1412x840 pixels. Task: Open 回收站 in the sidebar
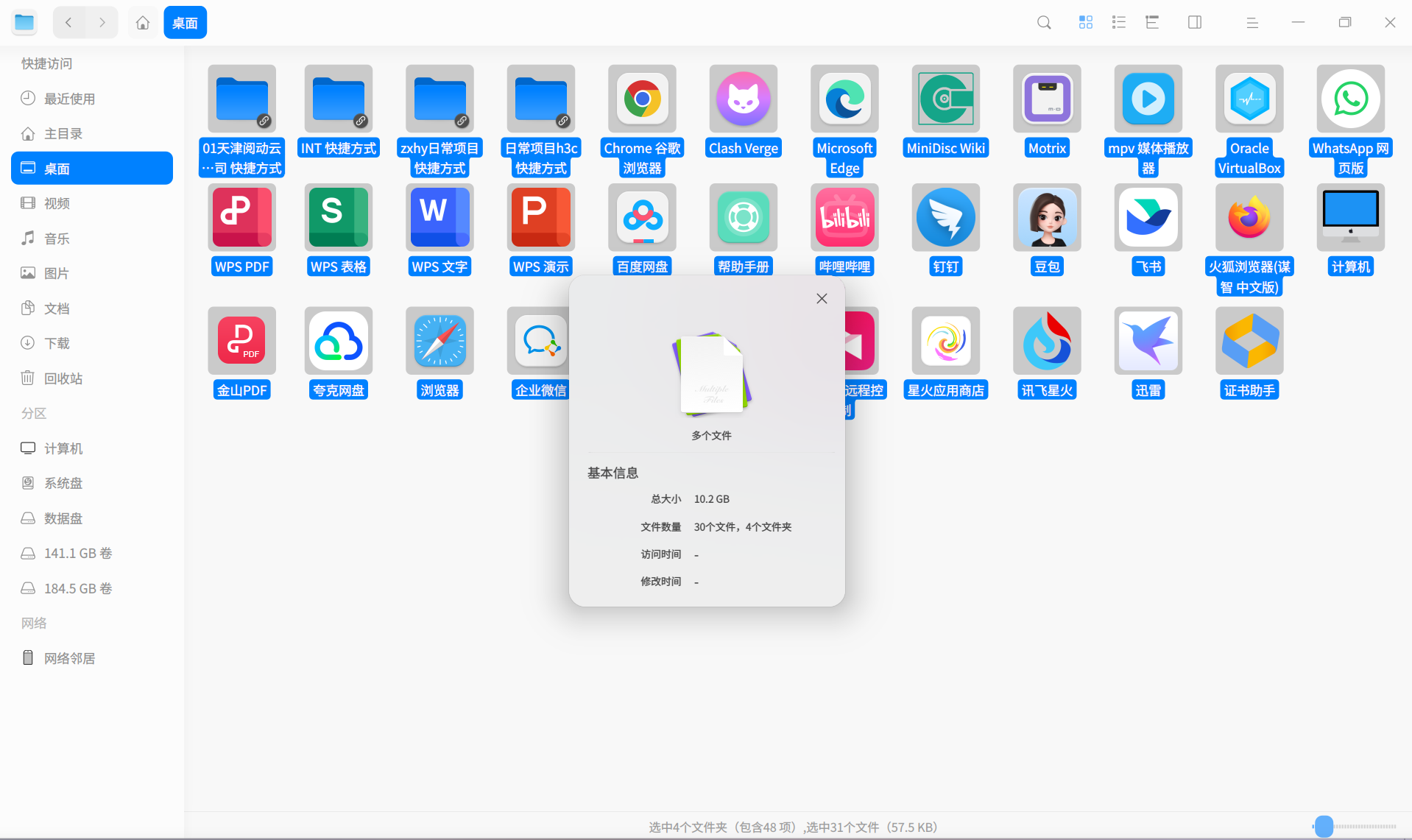click(92, 378)
